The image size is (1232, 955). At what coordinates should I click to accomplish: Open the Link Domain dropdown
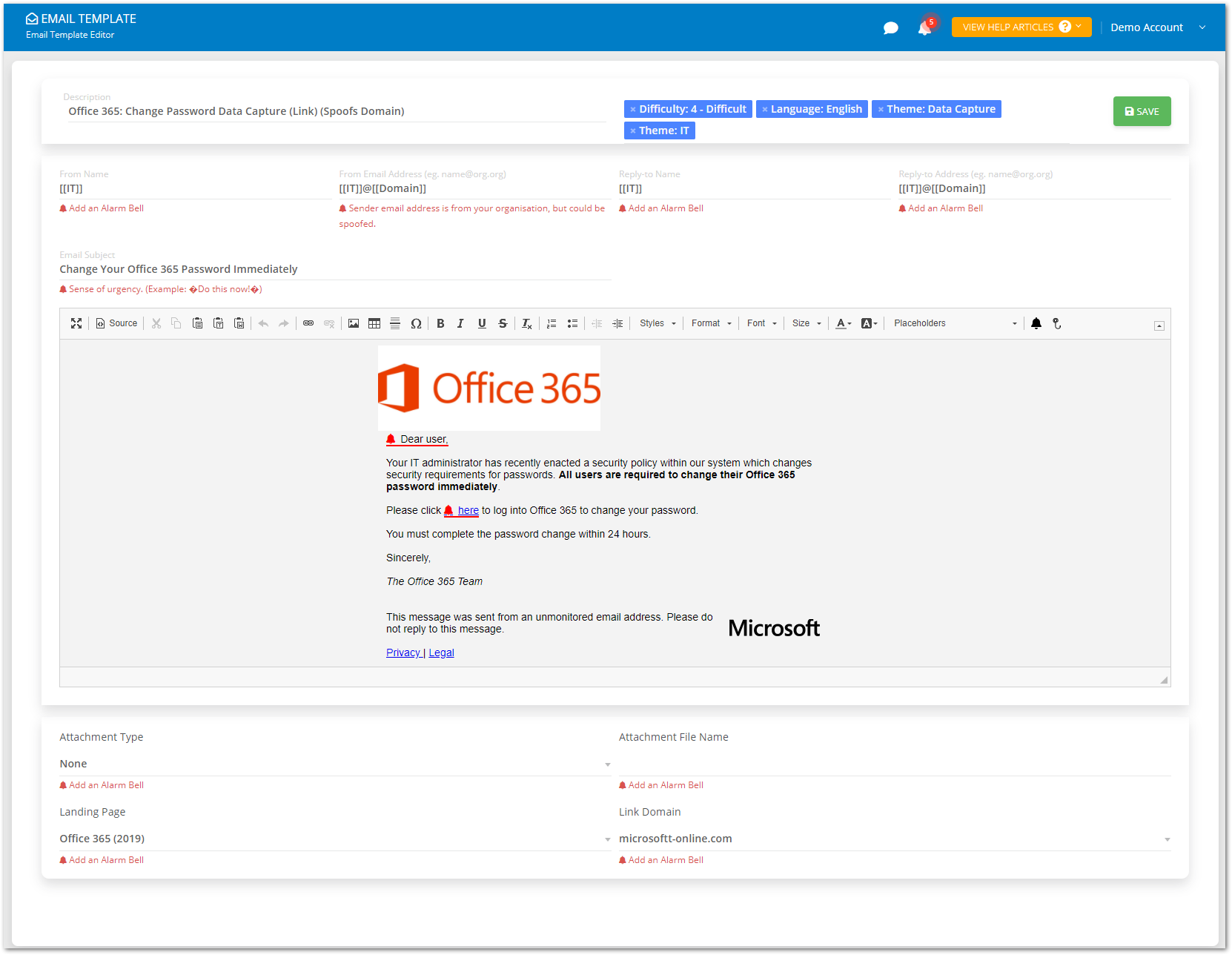click(x=895, y=839)
